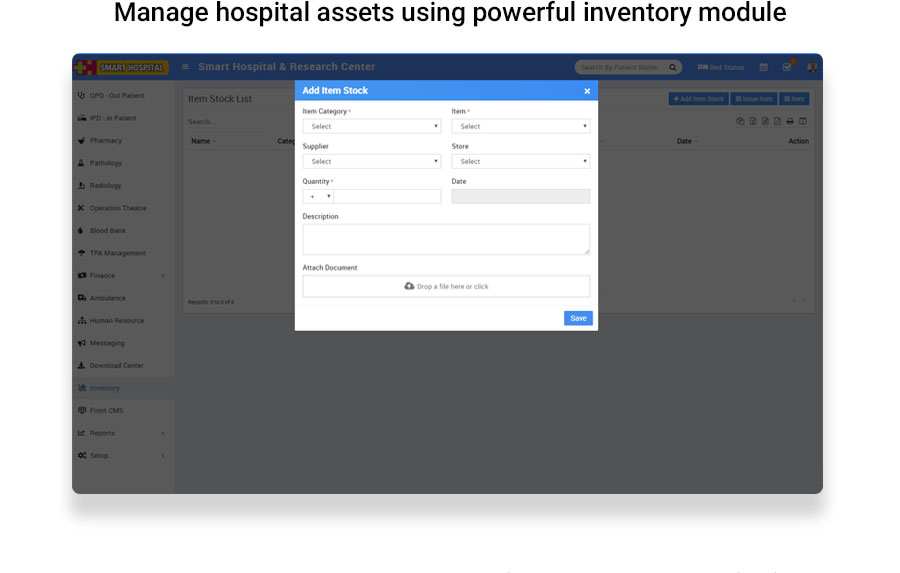Open the quantity plus sign selector
900x573 pixels.
point(318,197)
